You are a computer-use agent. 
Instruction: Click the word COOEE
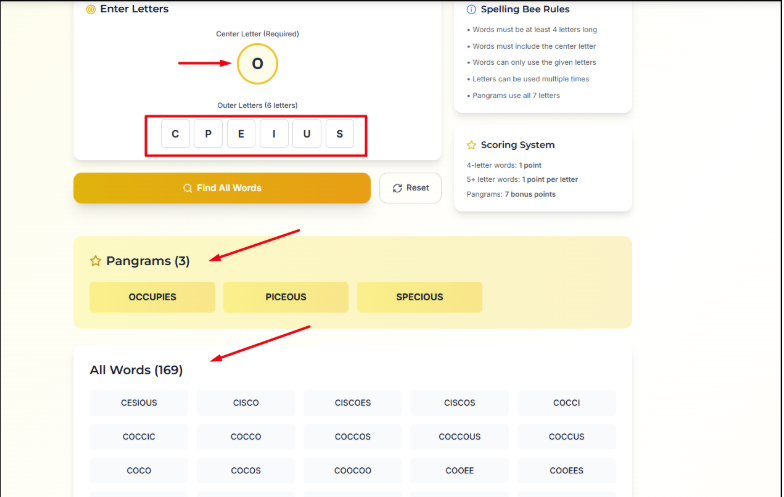[x=460, y=470]
